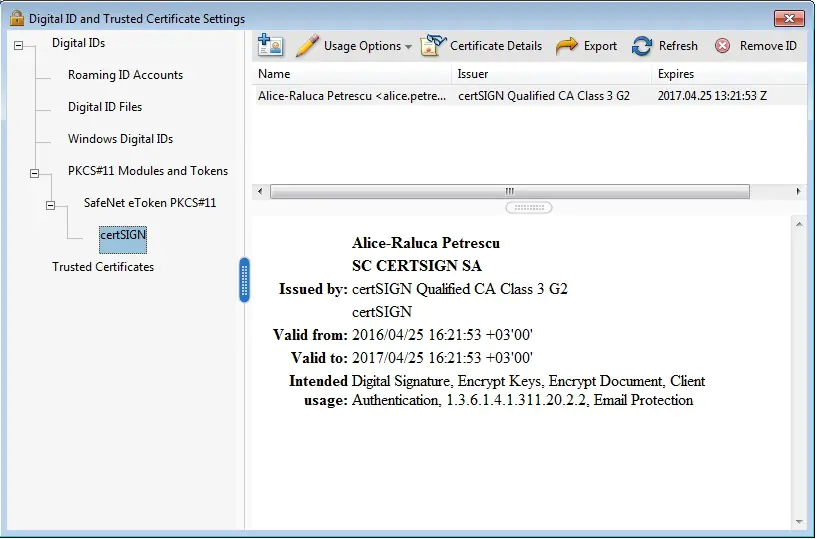Viewport: 817px width, 539px height.
Task: Collapse the Digital IDs tree node
Action: pyautogui.click(x=19, y=45)
